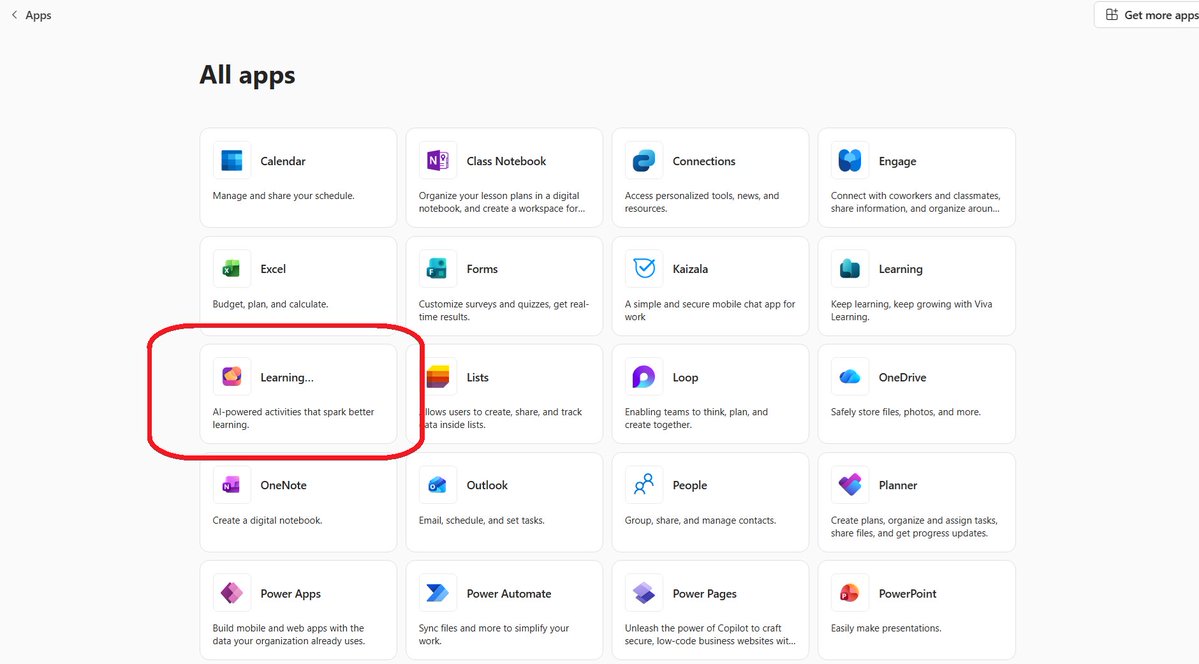Image resolution: width=1199 pixels, height=664 pixels.
Task: Click the Lists app name
Action: (x=477, y=377)
